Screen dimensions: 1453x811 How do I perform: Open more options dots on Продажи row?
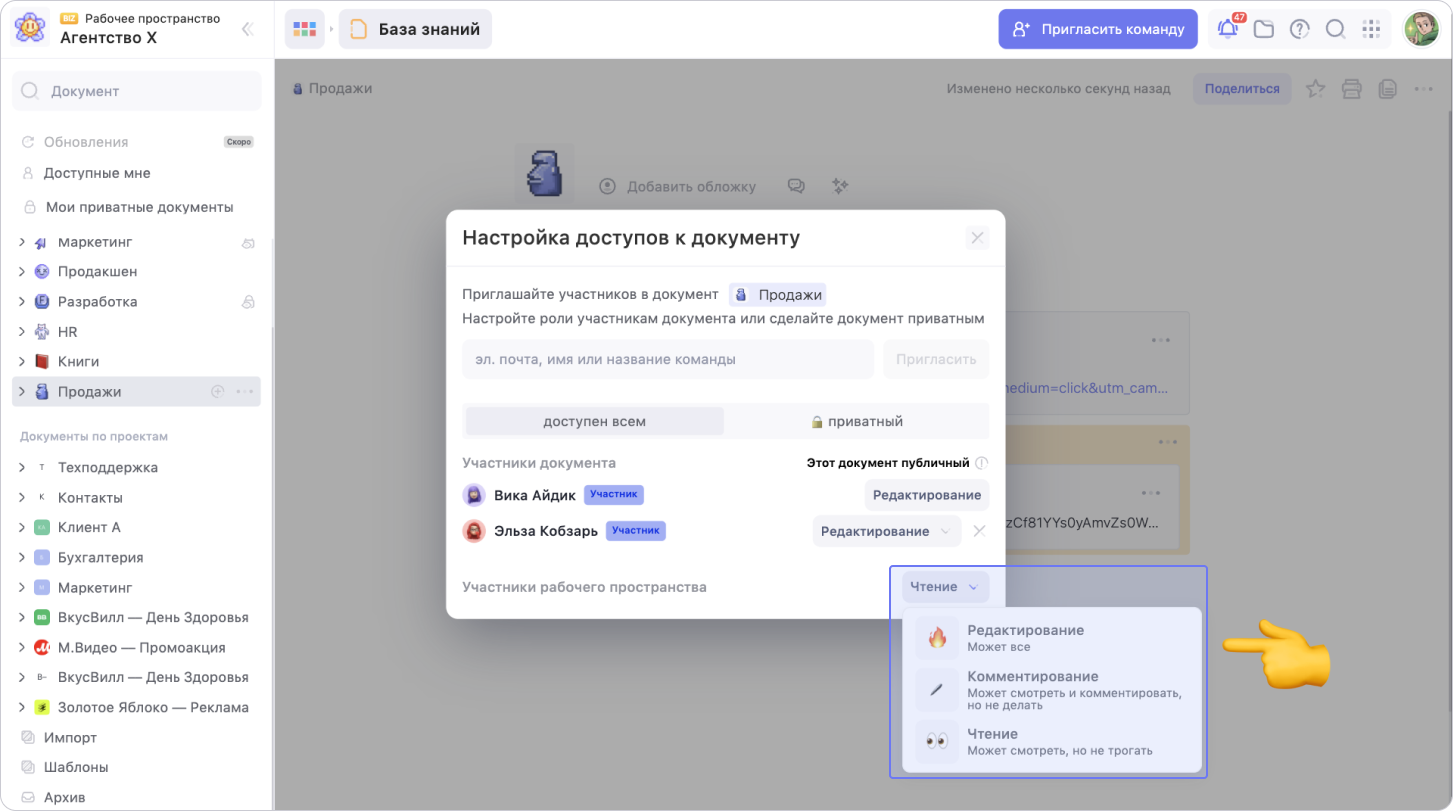click(x=245, y=392)
